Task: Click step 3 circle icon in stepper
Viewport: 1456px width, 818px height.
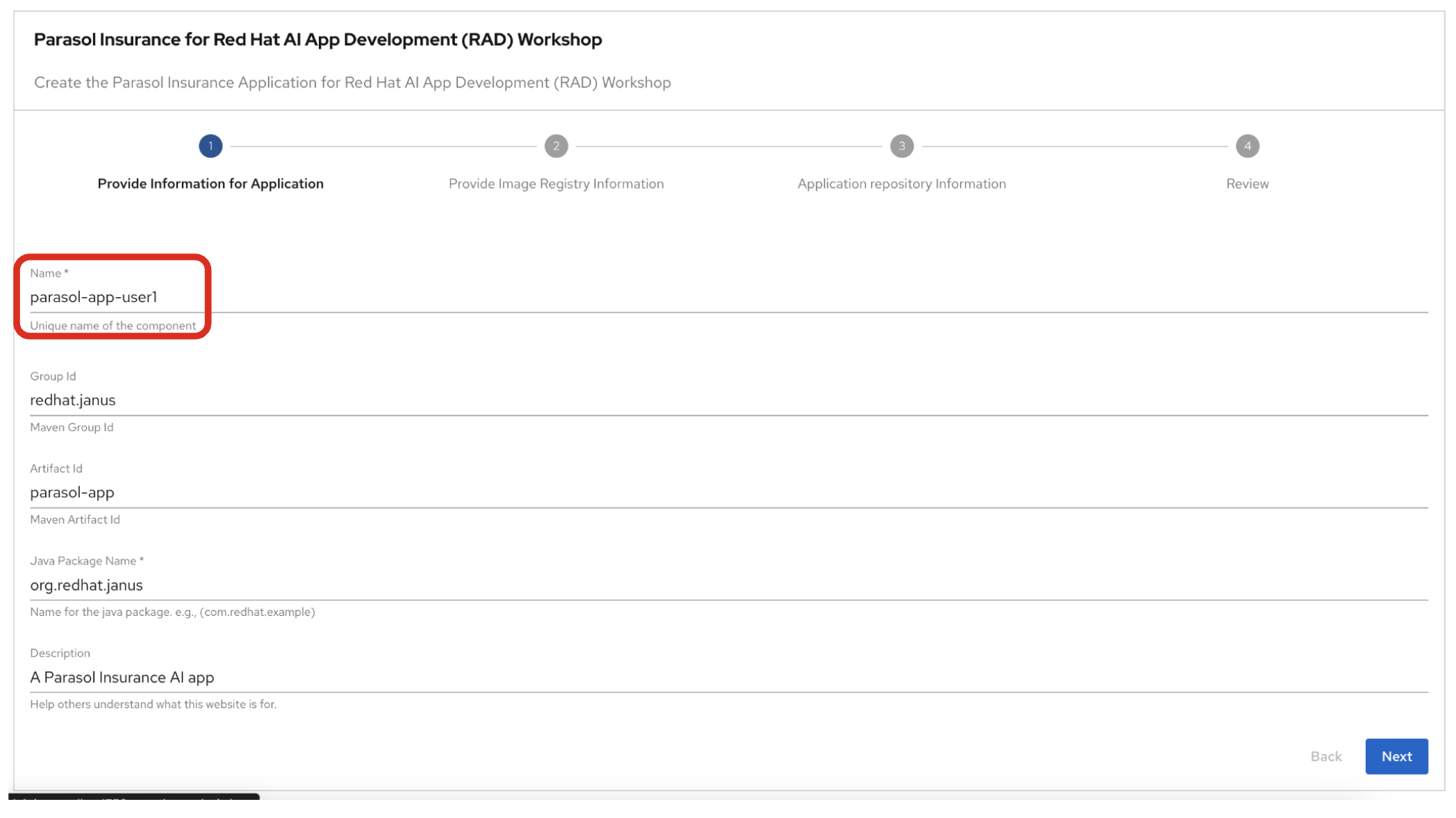Action: click(x=902, y=146)
